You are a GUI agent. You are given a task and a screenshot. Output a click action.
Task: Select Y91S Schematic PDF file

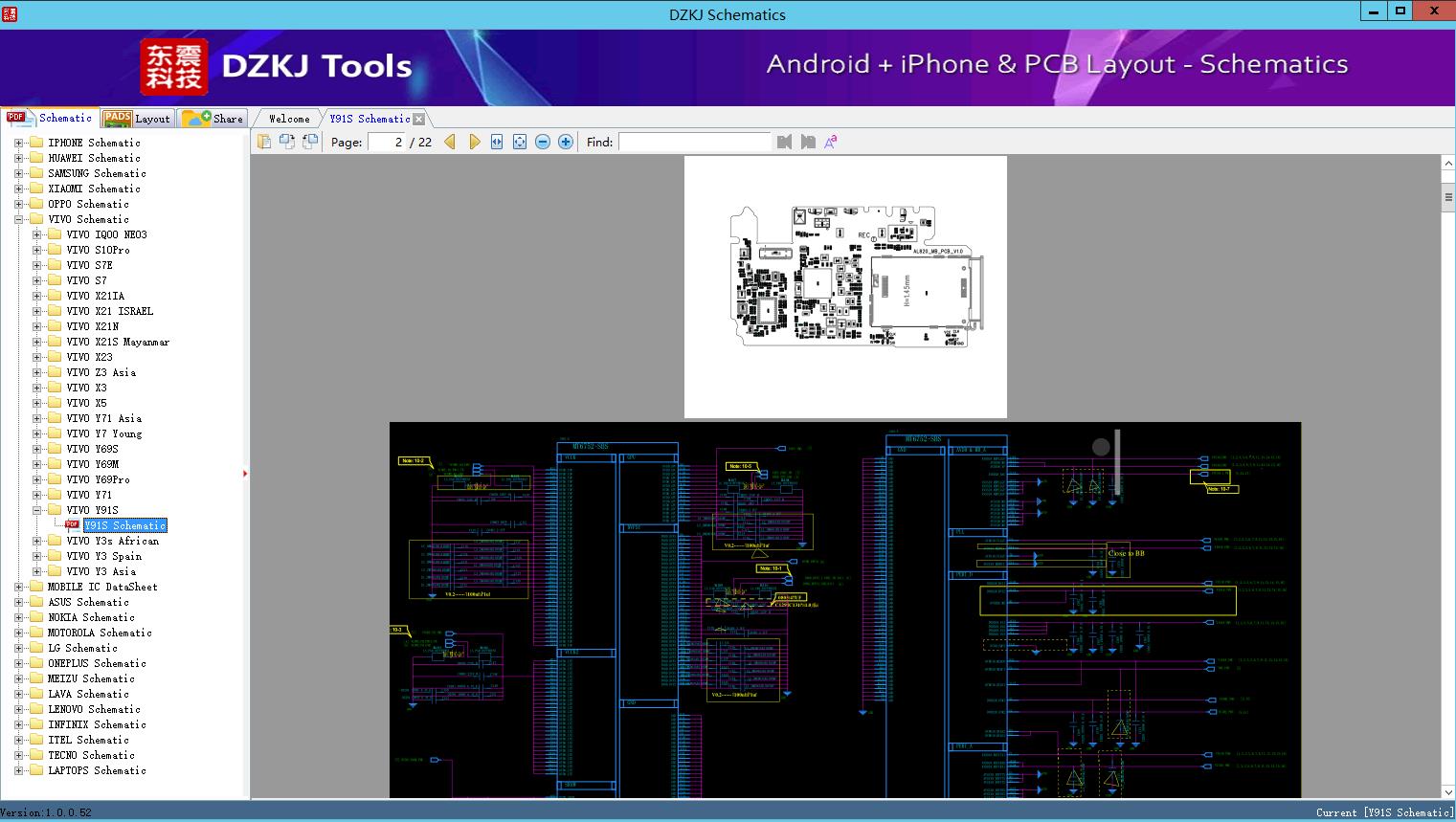tap(125, 525)
